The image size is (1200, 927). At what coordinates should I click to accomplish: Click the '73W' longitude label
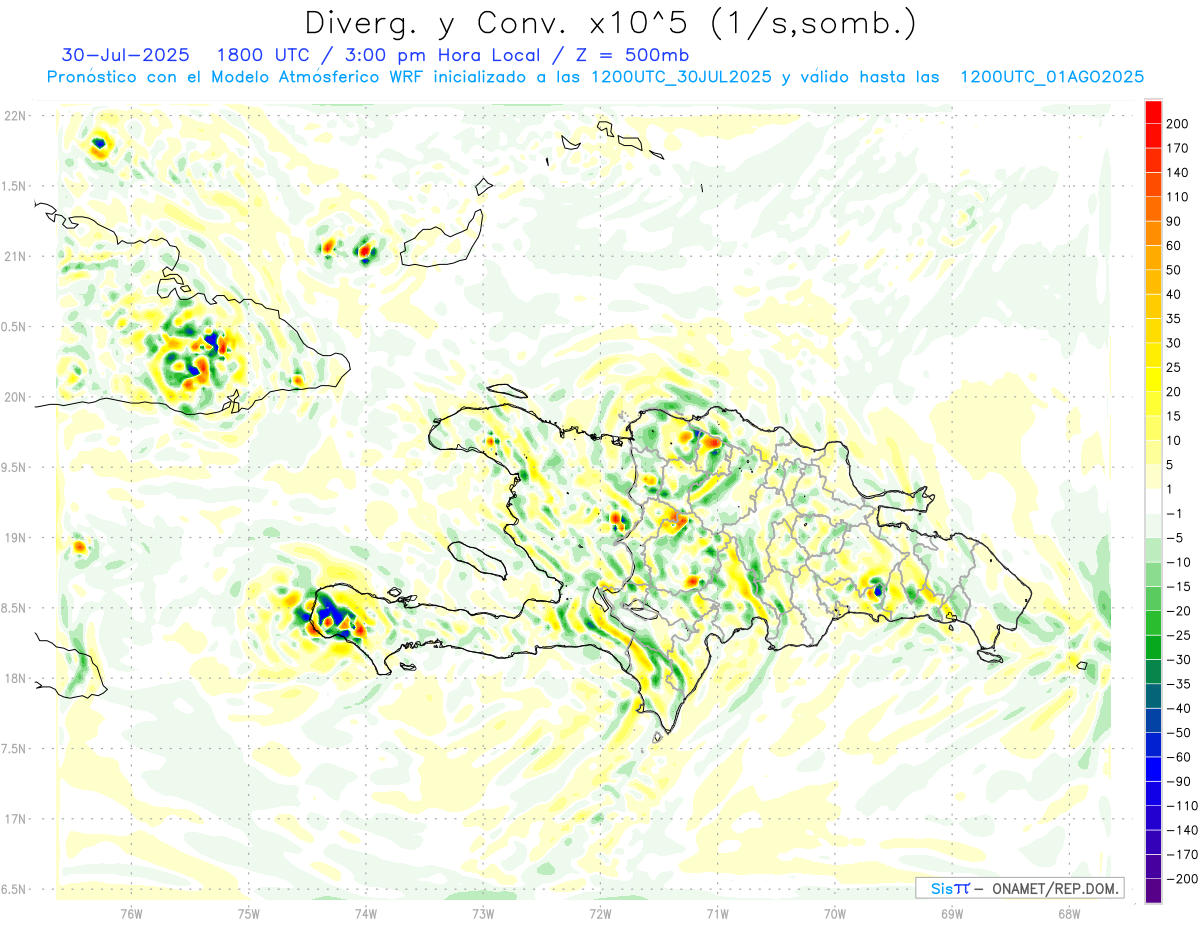click(x=483, y=913)
